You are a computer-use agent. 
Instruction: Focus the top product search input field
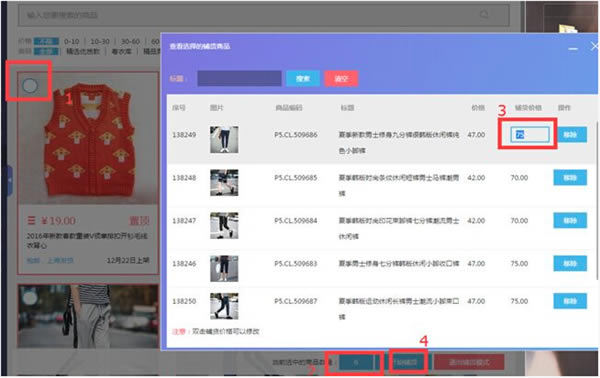(263, 15)
